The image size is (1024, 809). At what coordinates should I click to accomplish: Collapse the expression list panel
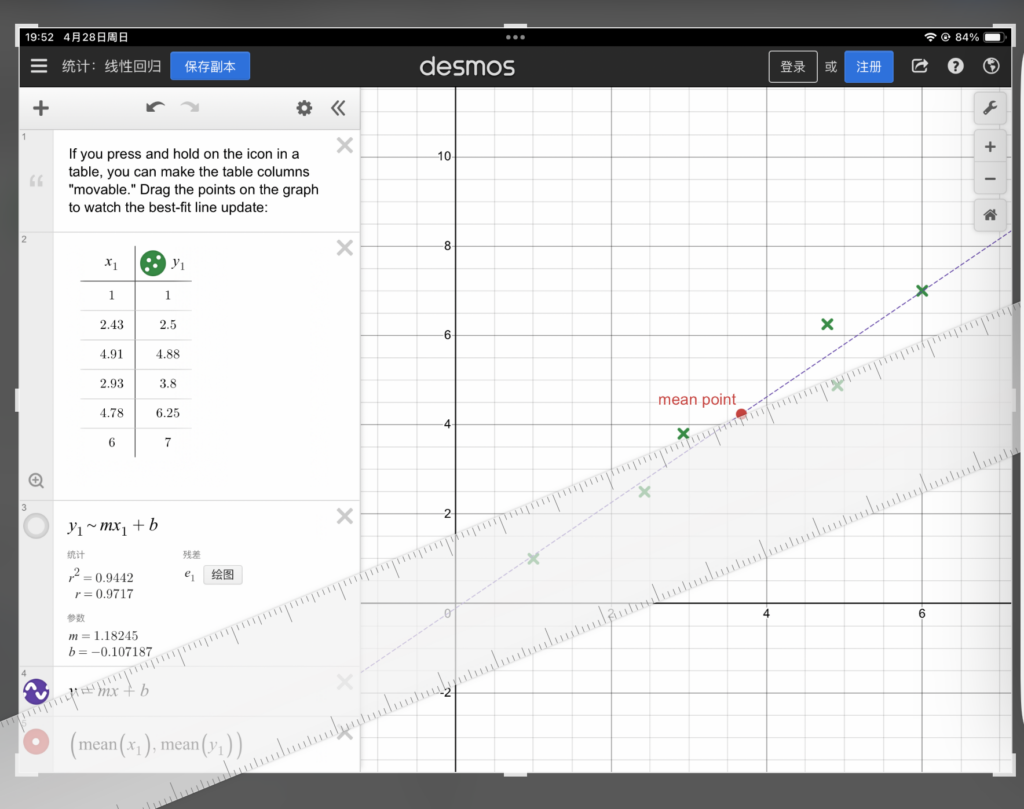click(x=338, y=108)
